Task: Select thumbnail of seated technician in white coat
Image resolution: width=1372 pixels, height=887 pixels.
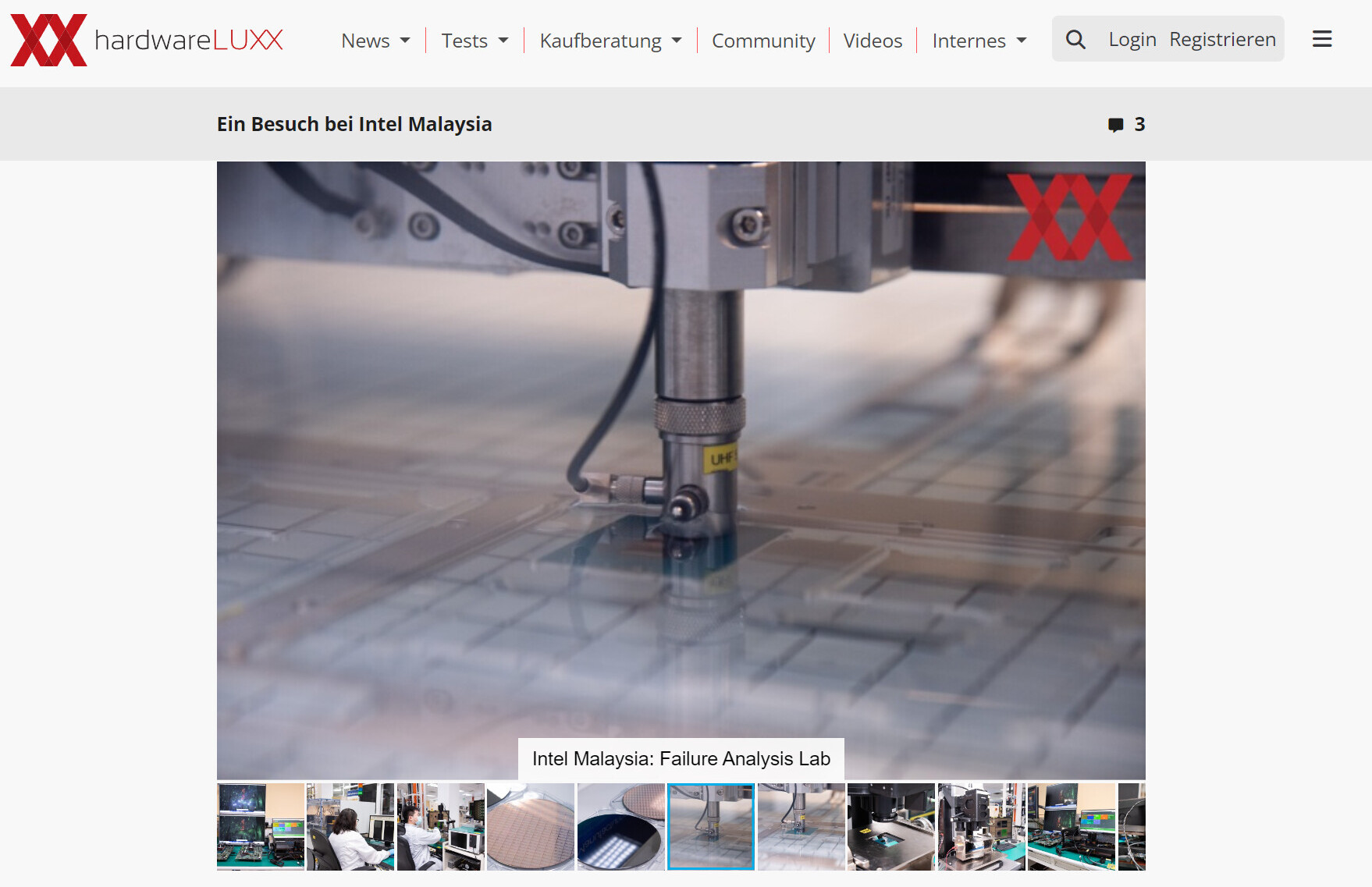Action: 350,827
